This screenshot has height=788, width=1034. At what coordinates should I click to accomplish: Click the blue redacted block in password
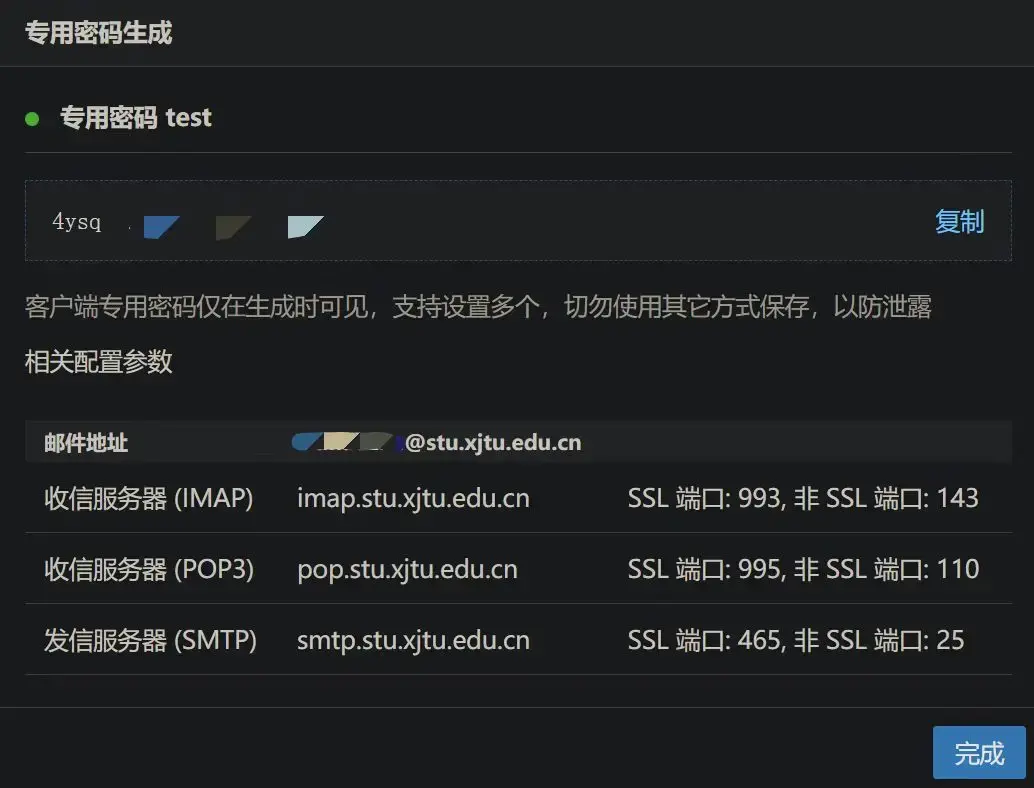click(160, 227)
